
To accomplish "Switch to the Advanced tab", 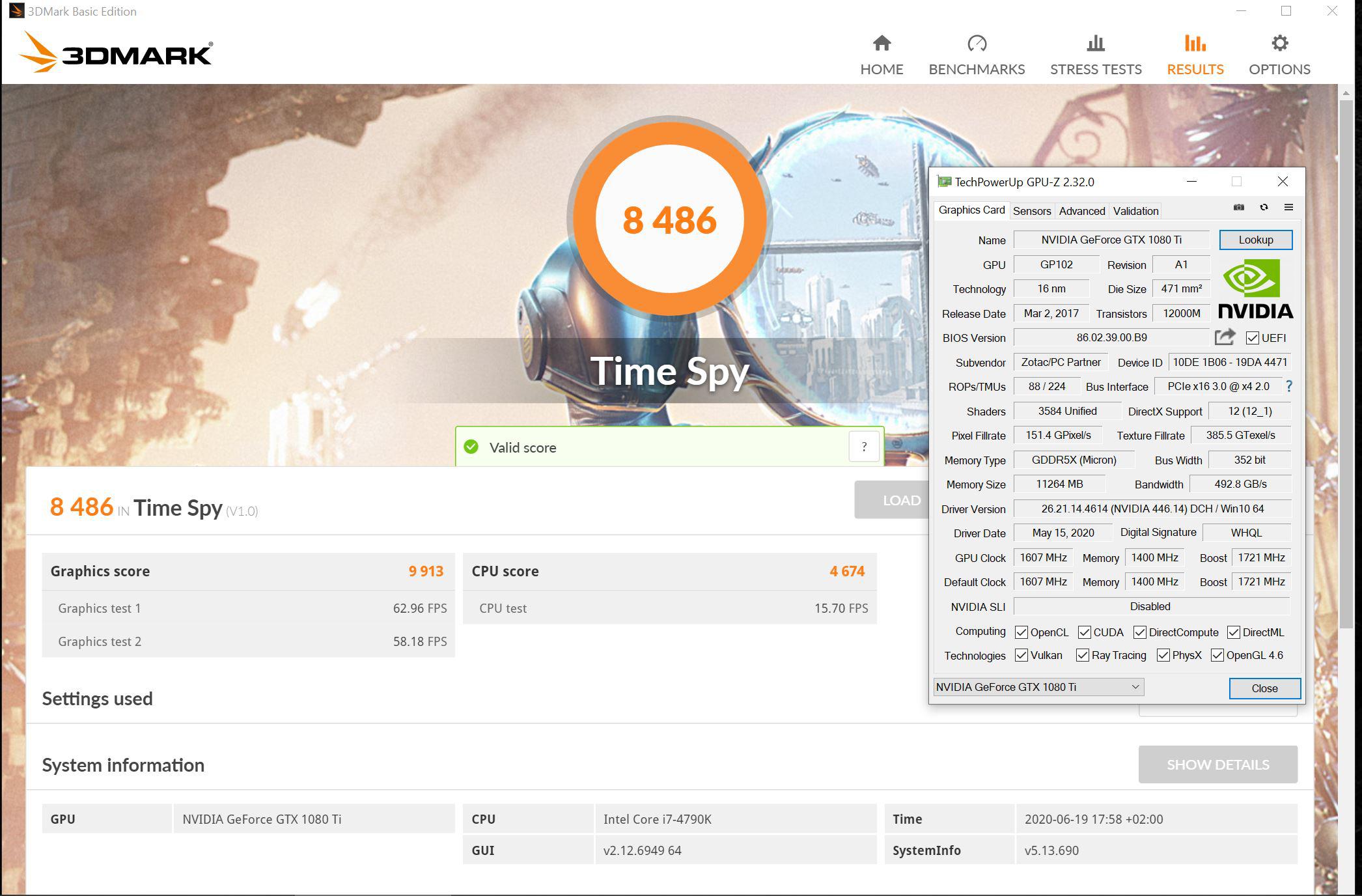I will (1081, 211).
